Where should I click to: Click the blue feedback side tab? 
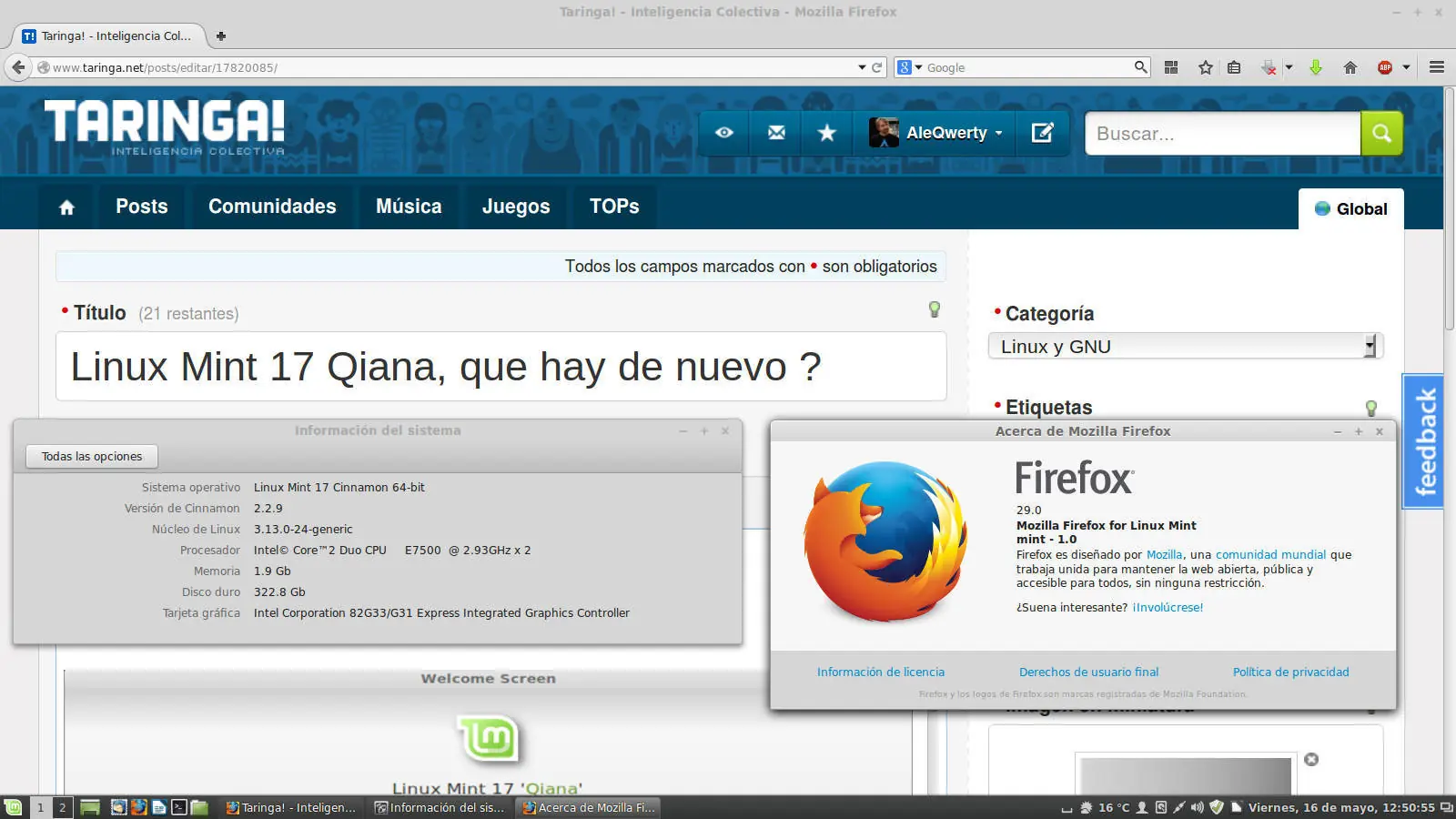(x=1423, y=441)
